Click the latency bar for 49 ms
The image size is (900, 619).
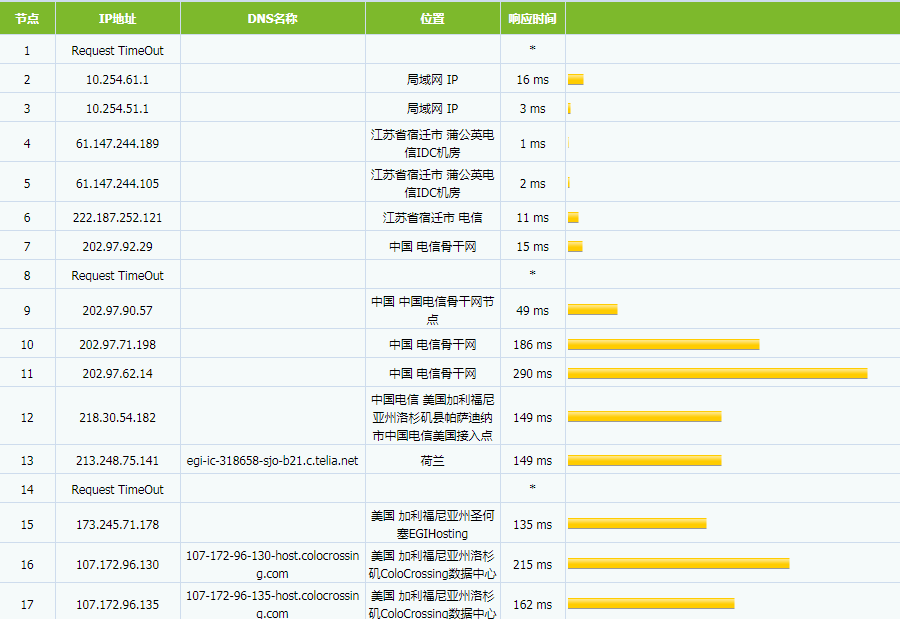[x=592, y=310]
